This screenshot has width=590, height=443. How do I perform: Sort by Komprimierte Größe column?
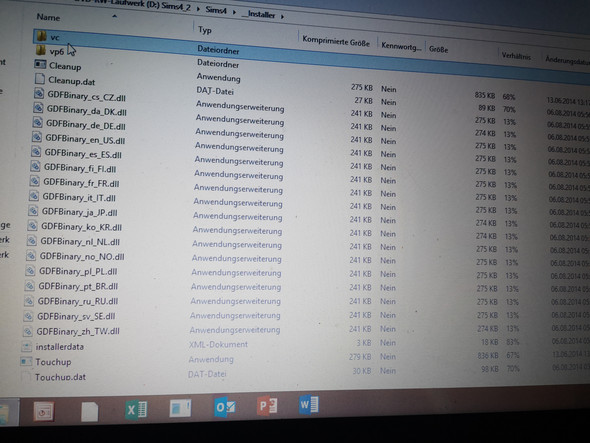point(336,41)
